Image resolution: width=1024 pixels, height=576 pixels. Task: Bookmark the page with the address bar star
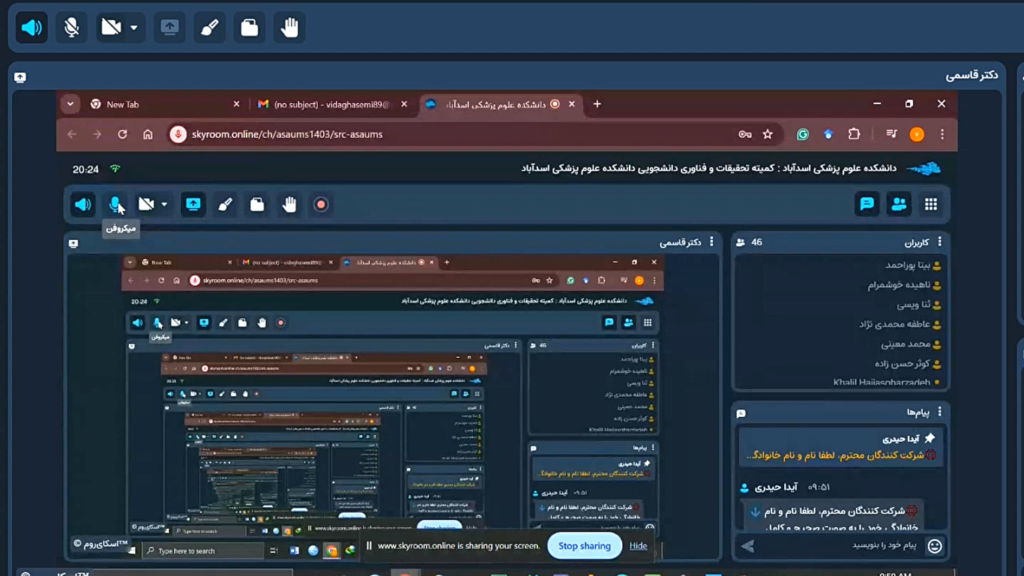(x=768, y=134)
